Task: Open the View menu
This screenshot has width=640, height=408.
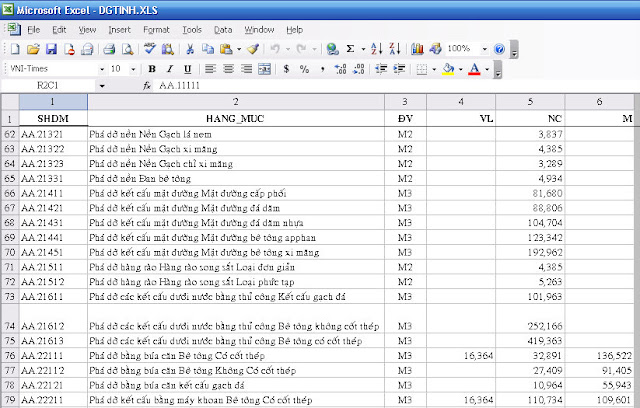Action: coord(87,30)
